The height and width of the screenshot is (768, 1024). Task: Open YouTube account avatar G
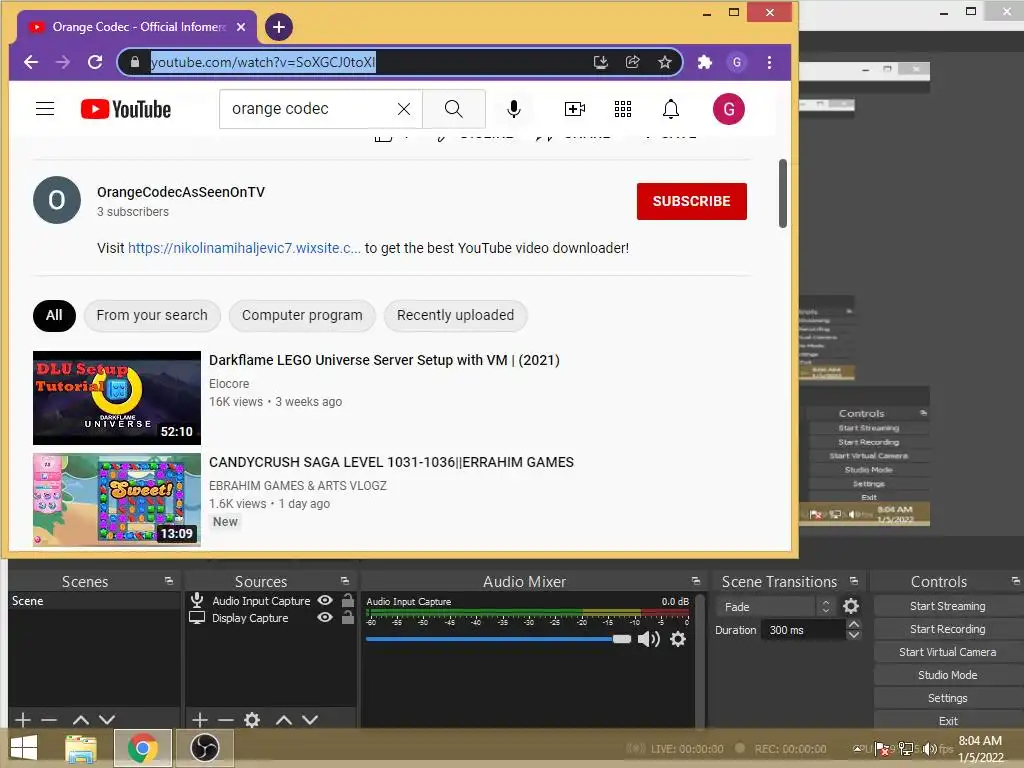729,109
